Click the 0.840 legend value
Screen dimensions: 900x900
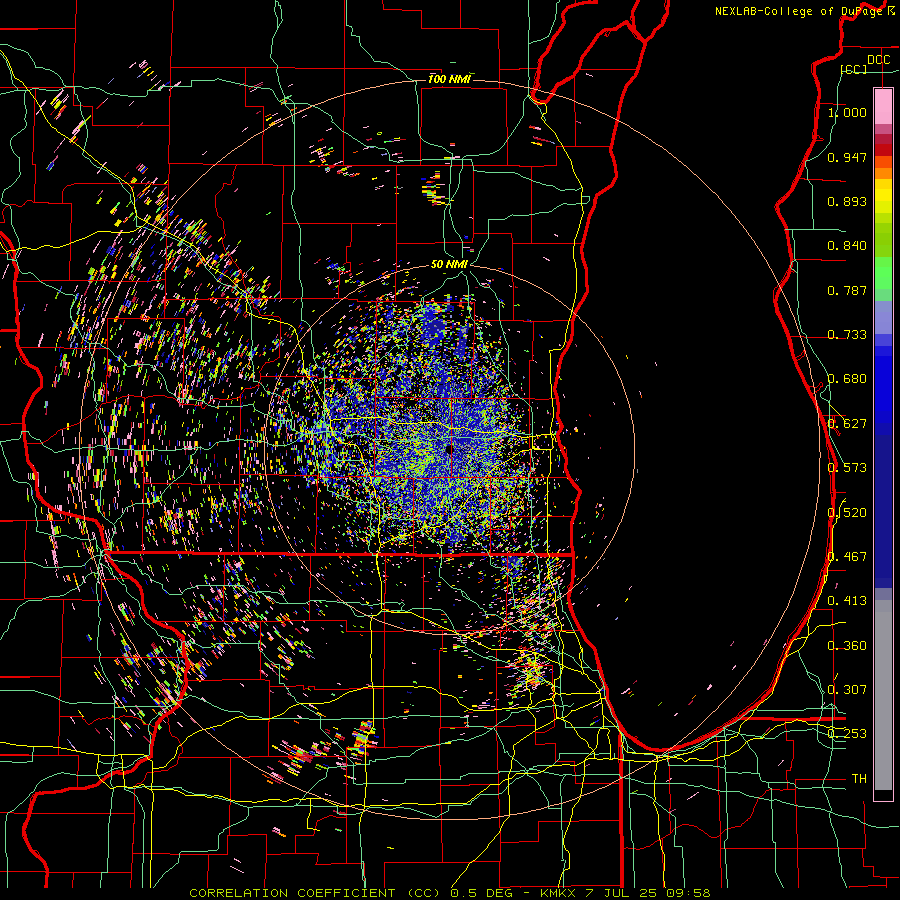[x=847, y=246]
